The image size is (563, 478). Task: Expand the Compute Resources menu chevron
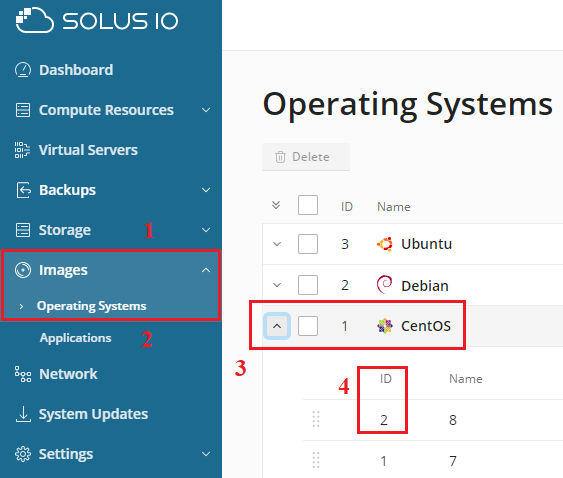206,110
